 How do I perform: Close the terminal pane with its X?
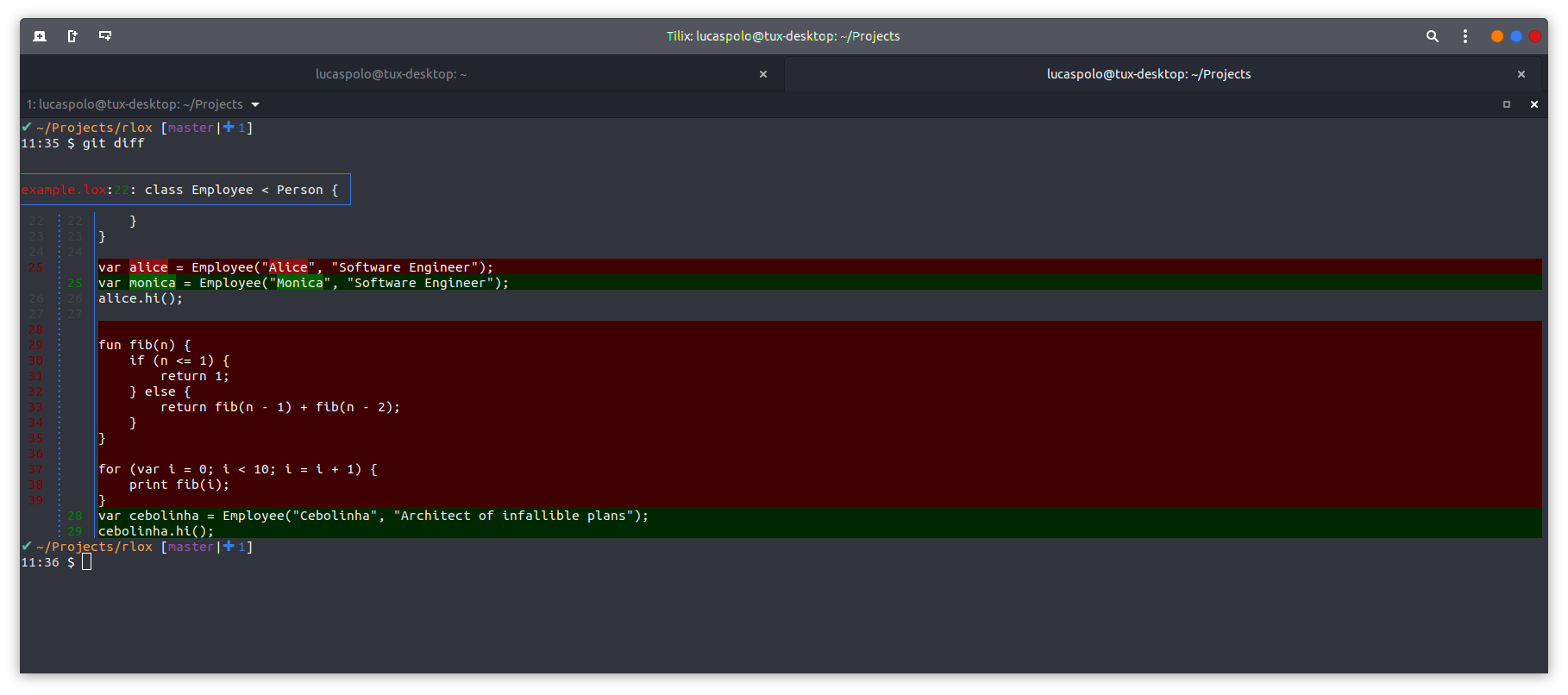pyautogui.click(x=1534, y=104)
